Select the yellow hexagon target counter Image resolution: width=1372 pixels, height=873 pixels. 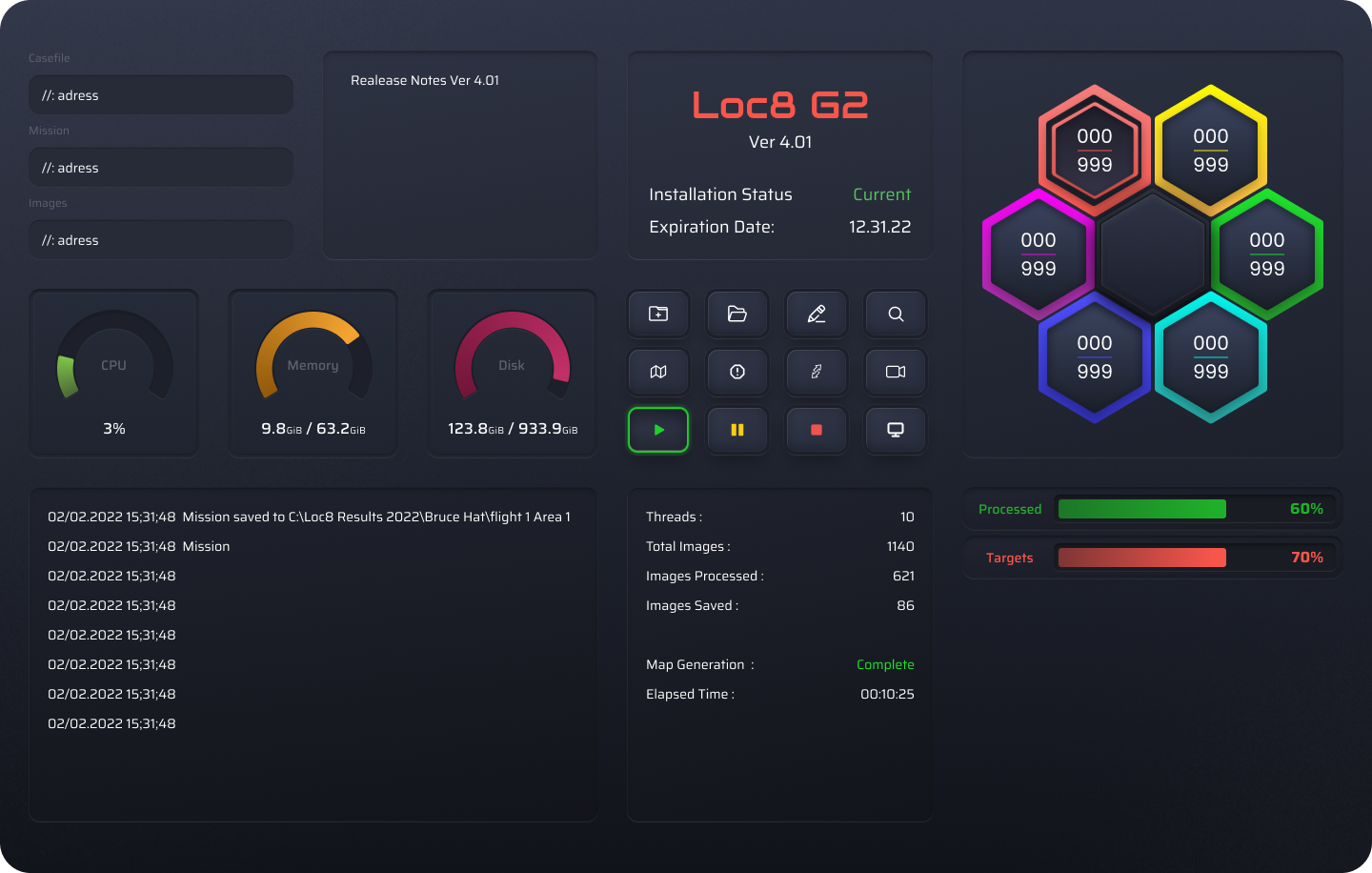click(1211, 151)
